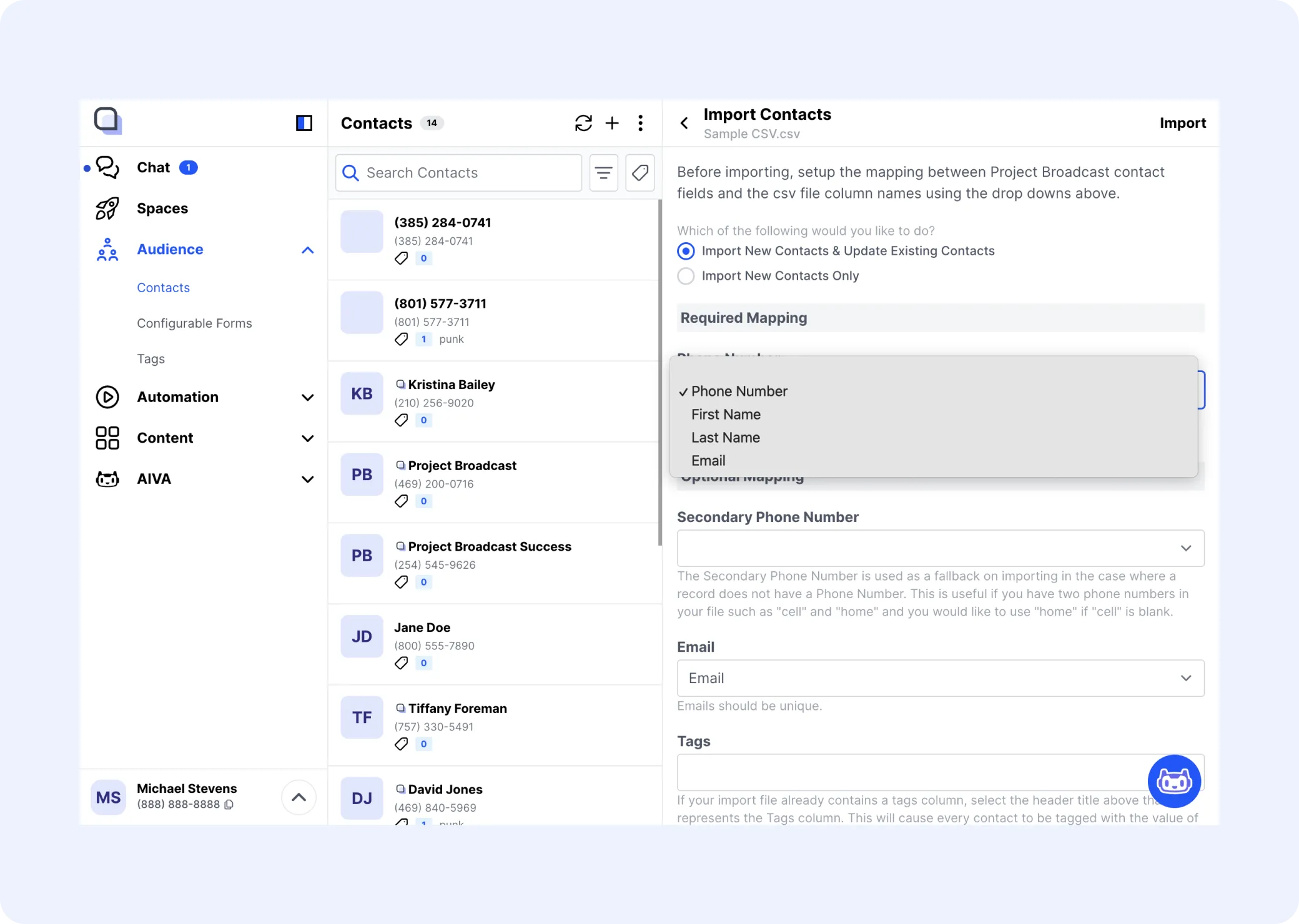The image size is (1299, 924).
Task: Click the Search Contacts field
Action: click(458, 173)
